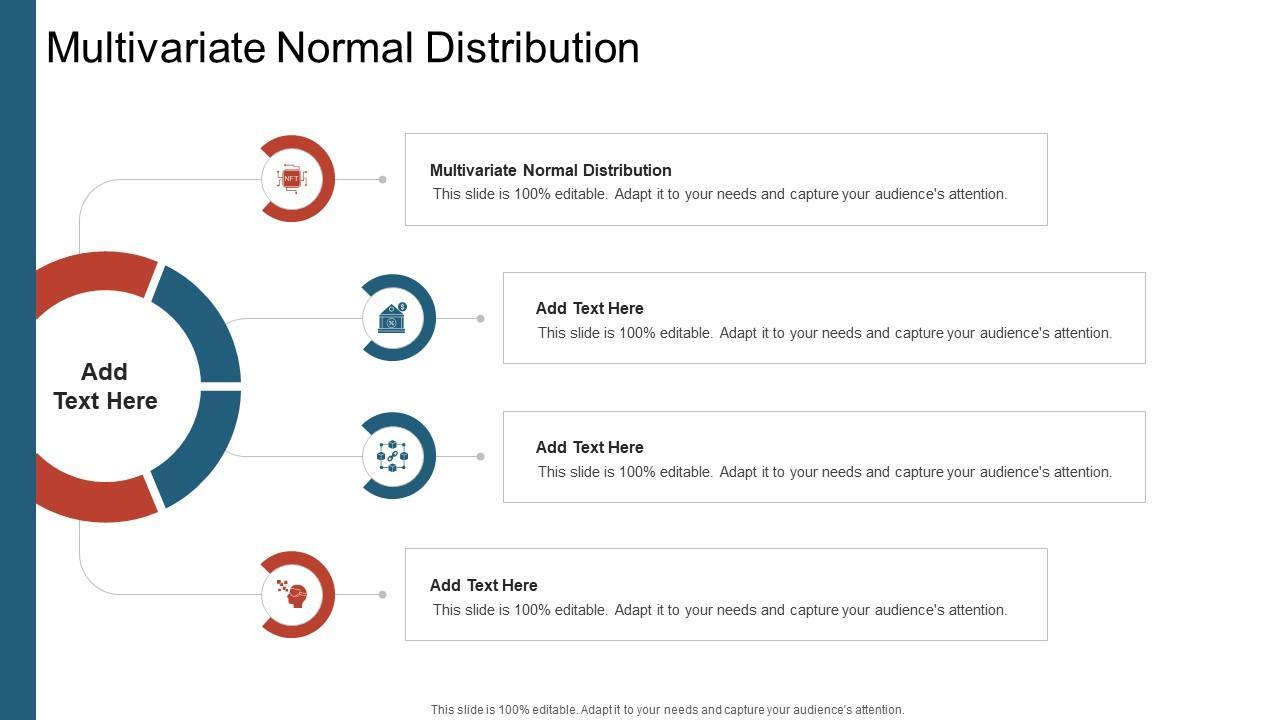Click the gray connector dot next to the NFT ring
1280x720 pixels.
point(382,180)
